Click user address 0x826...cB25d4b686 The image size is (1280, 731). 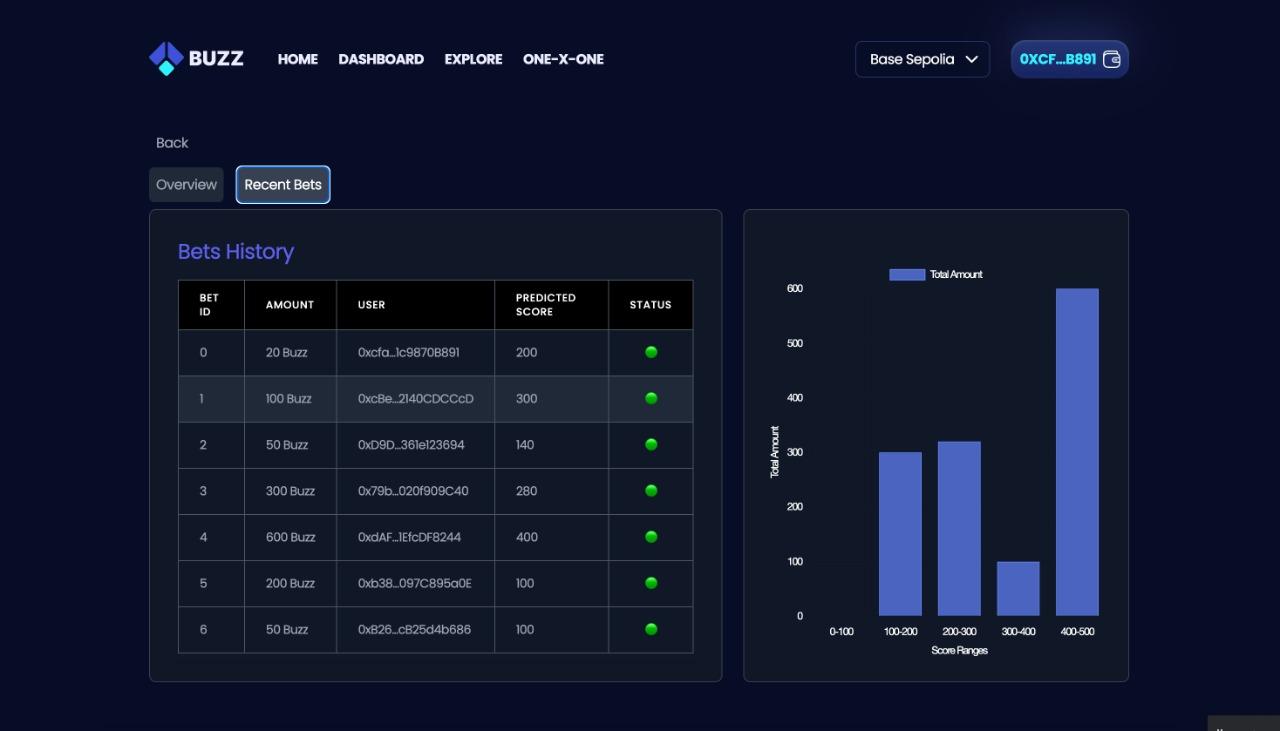pyautogui.click(x=414, y=630)
